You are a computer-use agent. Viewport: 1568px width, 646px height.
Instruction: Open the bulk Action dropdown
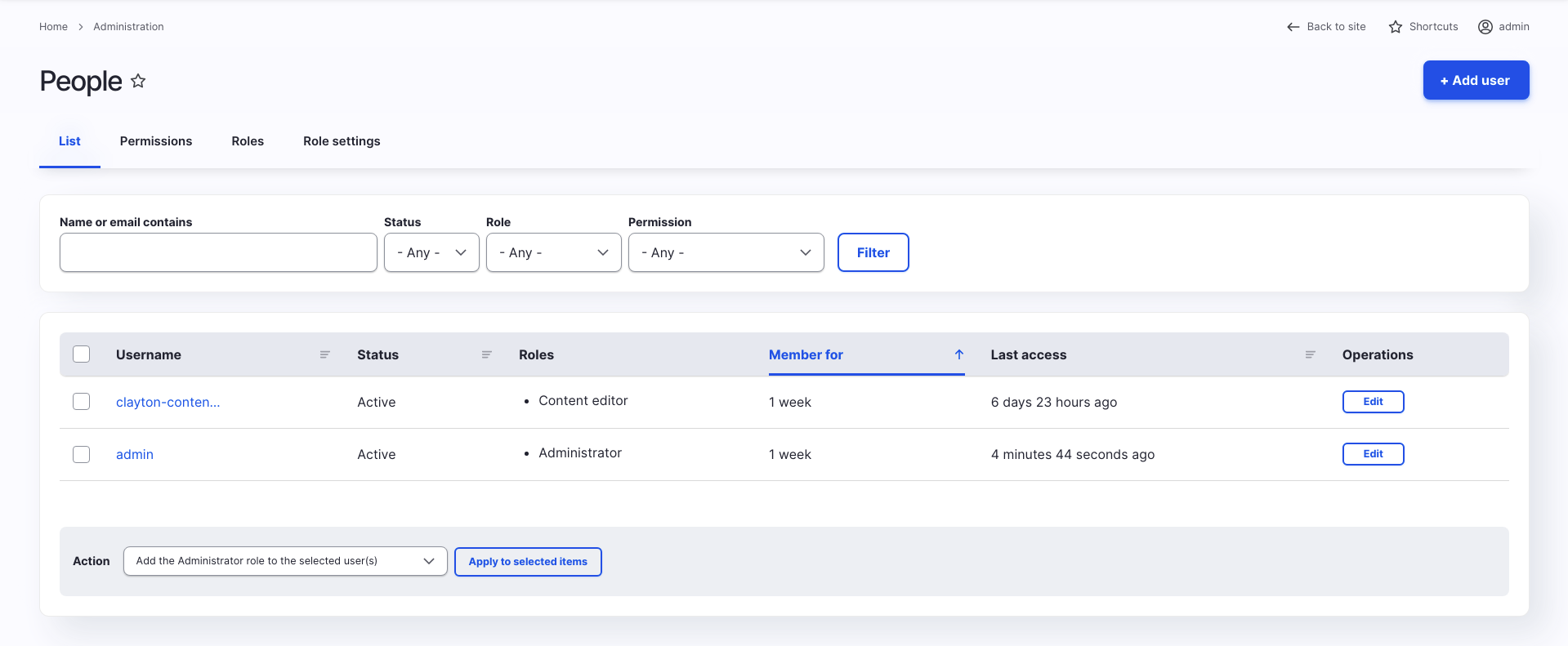click(x=284, y=561)
